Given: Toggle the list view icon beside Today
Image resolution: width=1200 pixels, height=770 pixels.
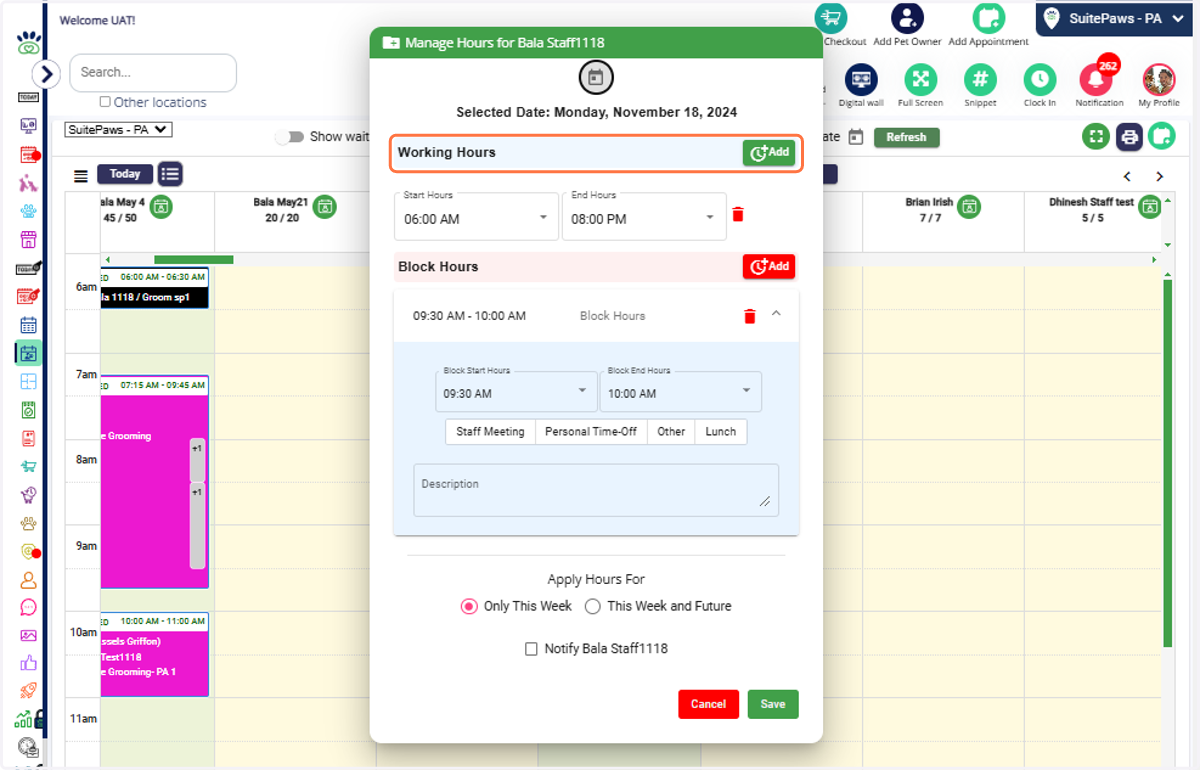Looking at the screenshot, I should (170, 174).
